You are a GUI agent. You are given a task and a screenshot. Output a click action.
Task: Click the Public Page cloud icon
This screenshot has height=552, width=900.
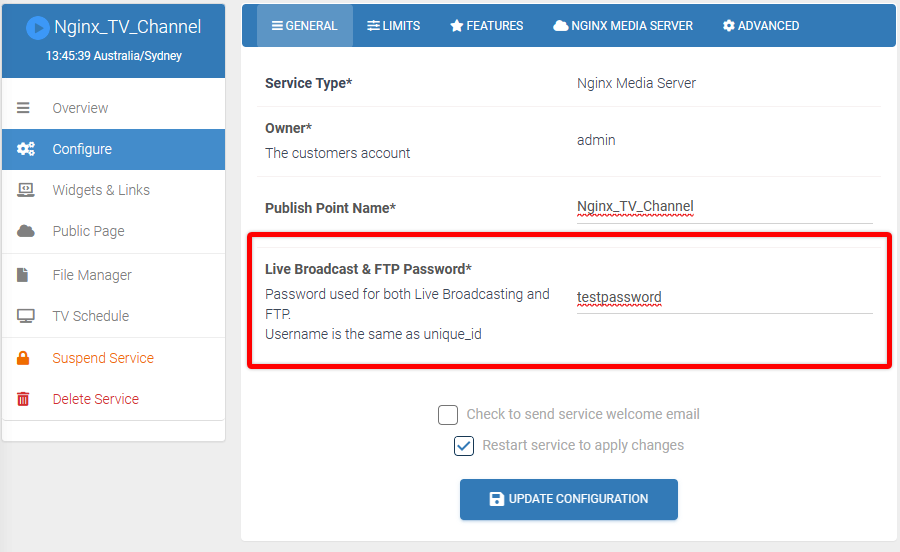[x=25, y=231]
